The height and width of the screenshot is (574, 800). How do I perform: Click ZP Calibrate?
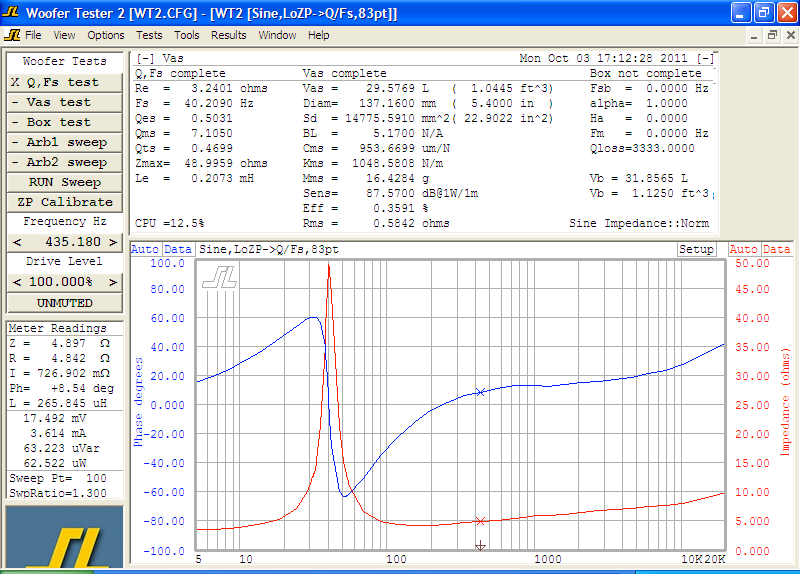(65, 202)
